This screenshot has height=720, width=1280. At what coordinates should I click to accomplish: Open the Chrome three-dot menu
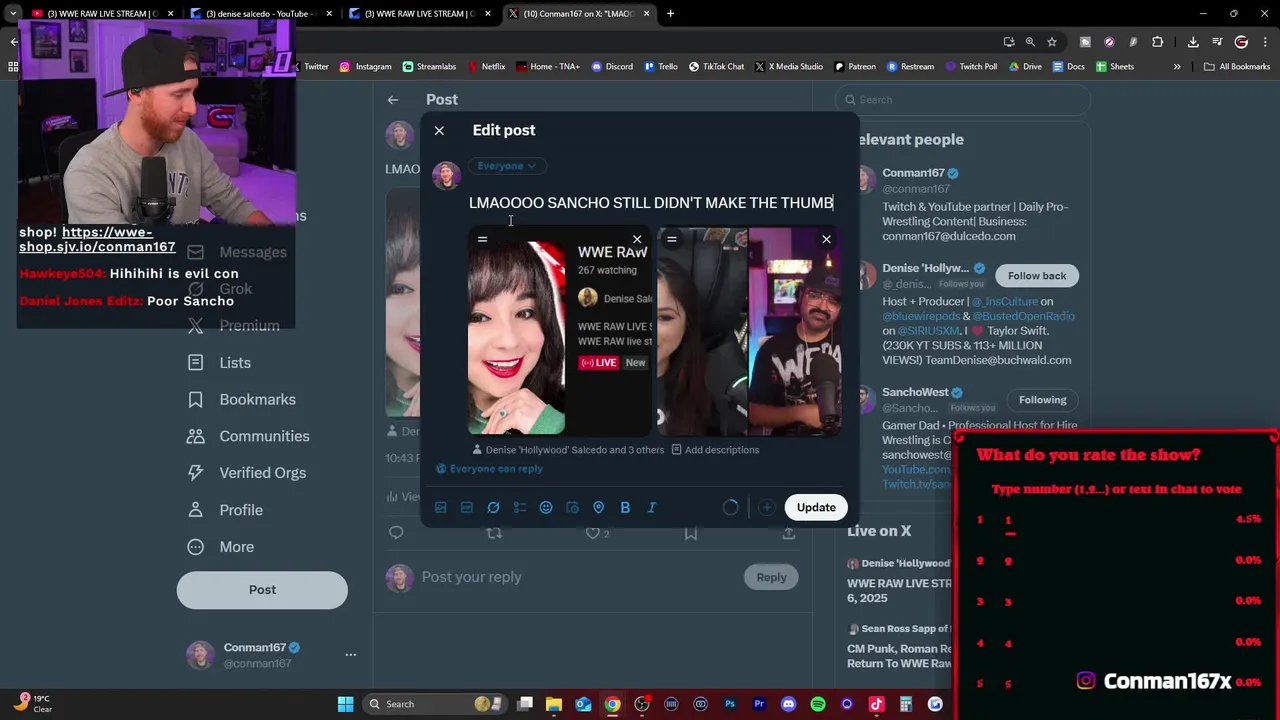tap(1266, 42)
